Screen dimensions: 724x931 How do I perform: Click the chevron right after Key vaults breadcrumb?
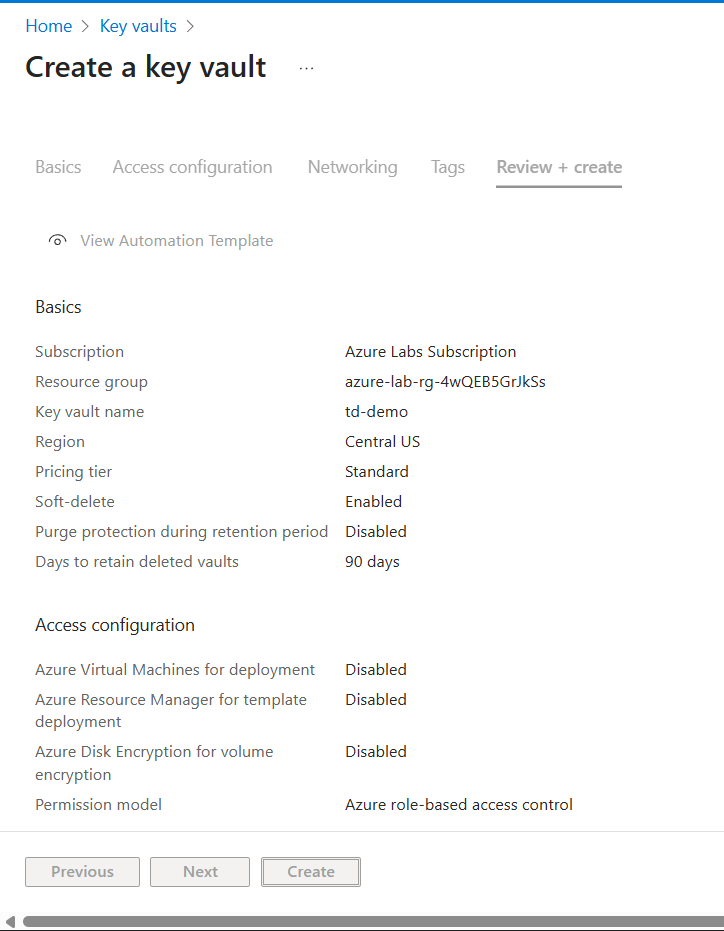[x=191, y=27]
